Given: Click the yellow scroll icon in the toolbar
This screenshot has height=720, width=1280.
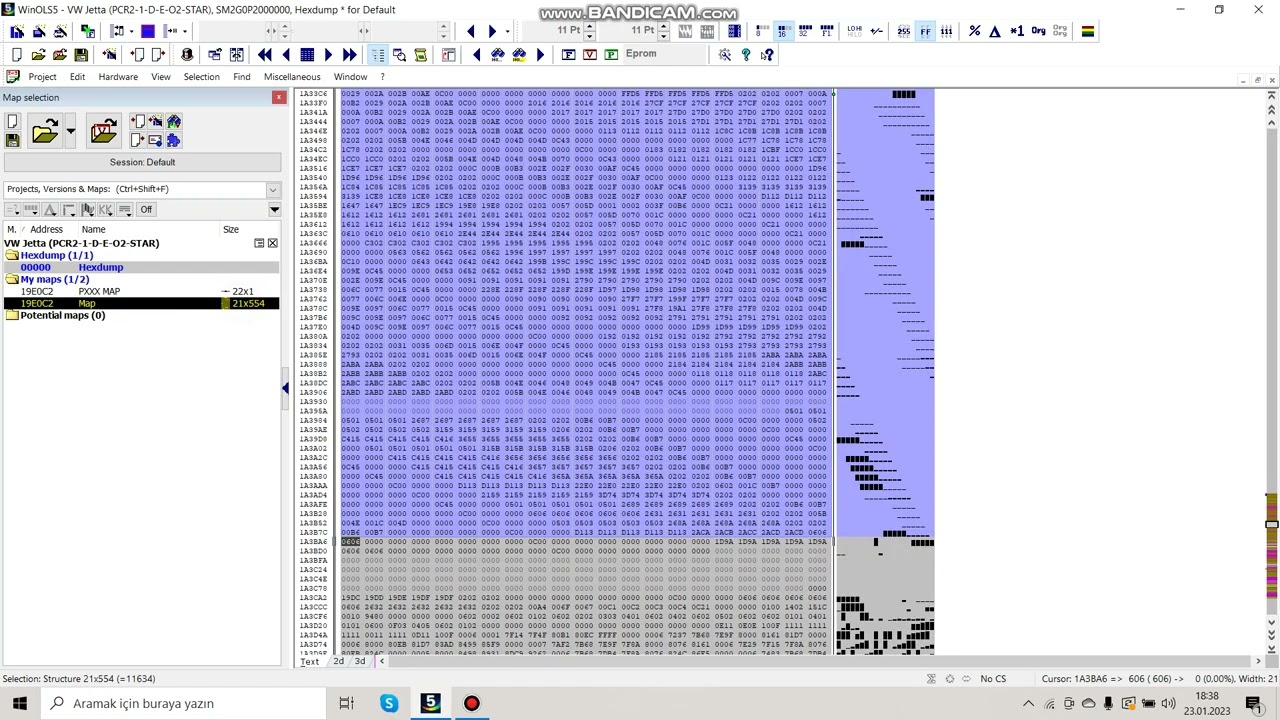Looking at the screenshot, I should coord(420,55).
